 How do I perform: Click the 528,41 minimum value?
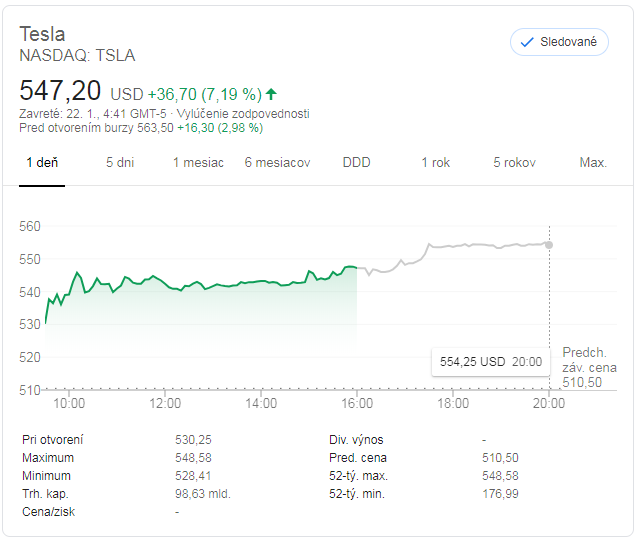click(193, 476)
